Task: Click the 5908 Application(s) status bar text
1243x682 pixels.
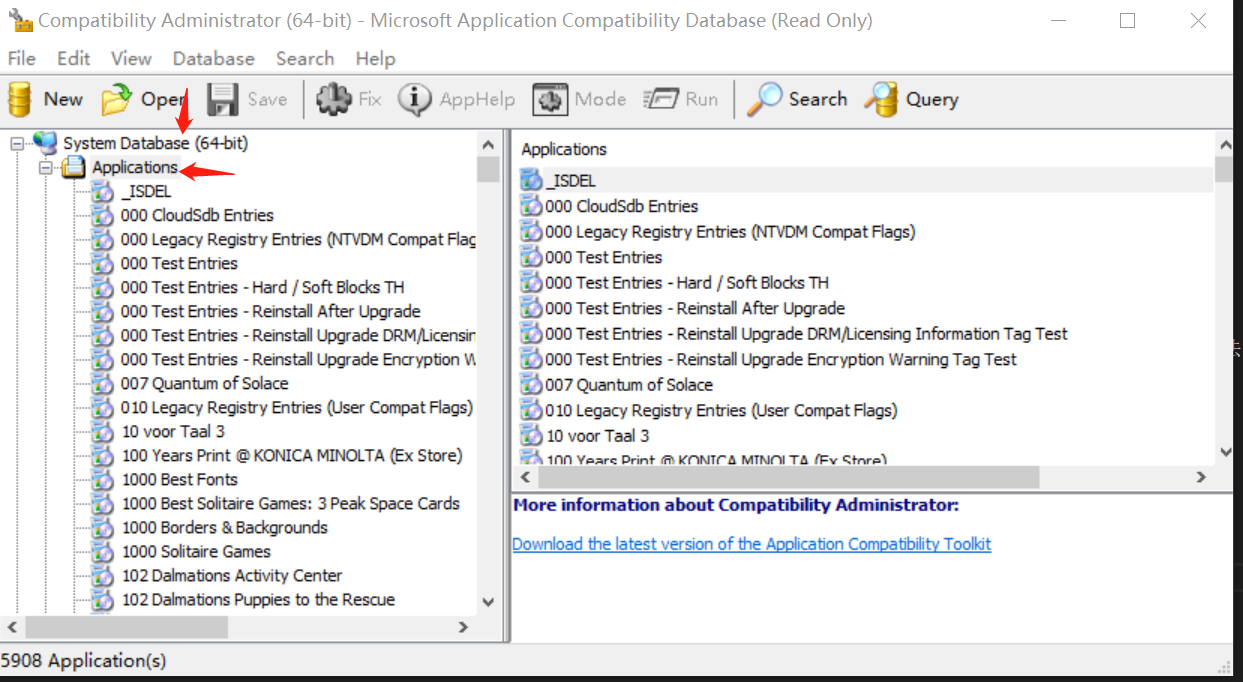Action: click(84, 660)
